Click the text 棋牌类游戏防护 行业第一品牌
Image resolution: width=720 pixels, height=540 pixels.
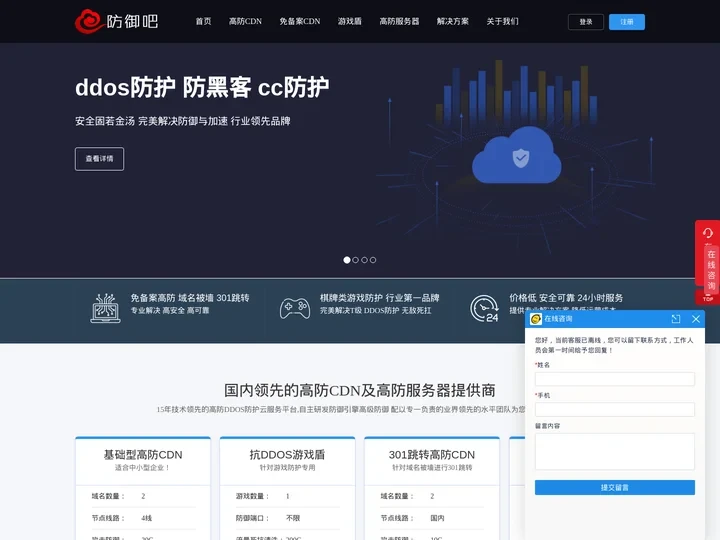(x=380, y=298)
